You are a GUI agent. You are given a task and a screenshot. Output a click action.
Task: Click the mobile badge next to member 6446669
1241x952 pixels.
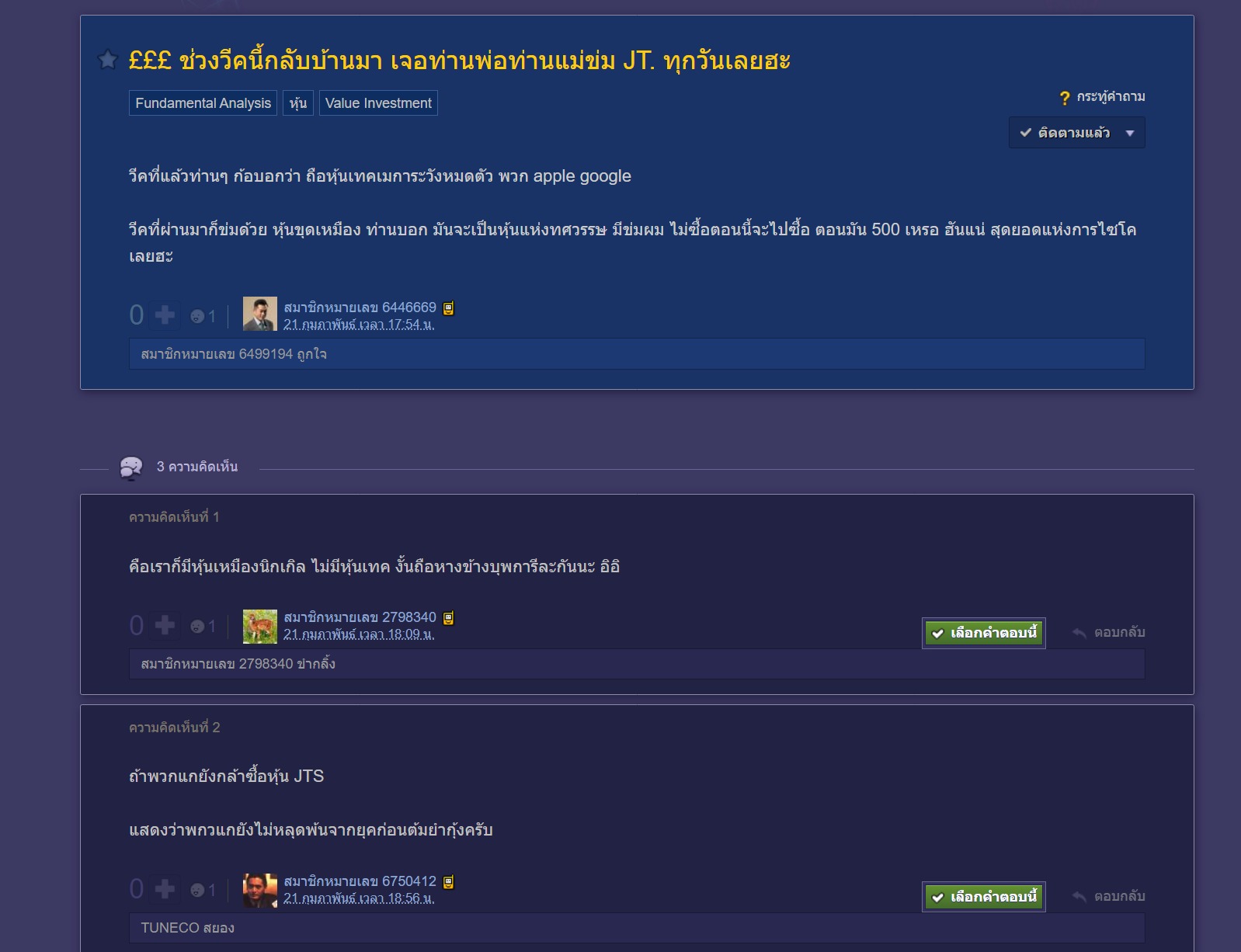[x=448, y=308]
